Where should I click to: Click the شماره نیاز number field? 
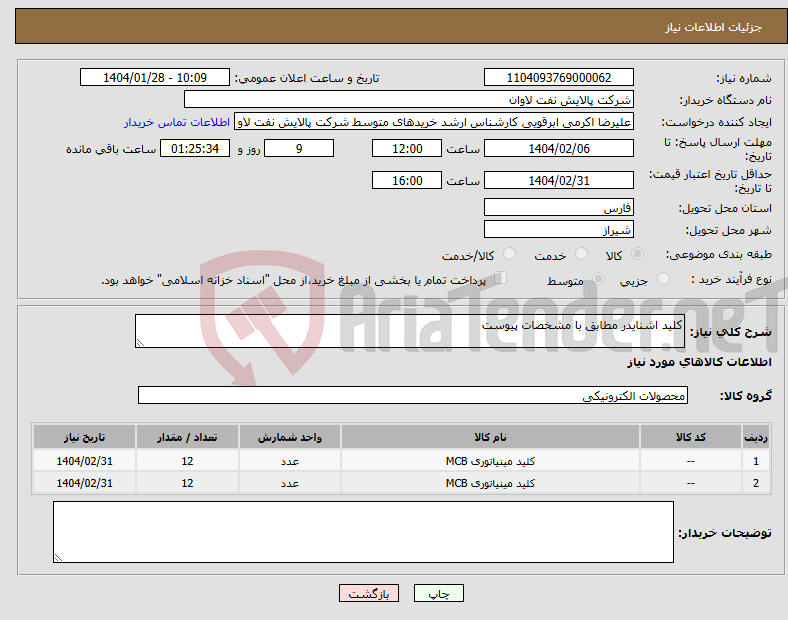558,78
